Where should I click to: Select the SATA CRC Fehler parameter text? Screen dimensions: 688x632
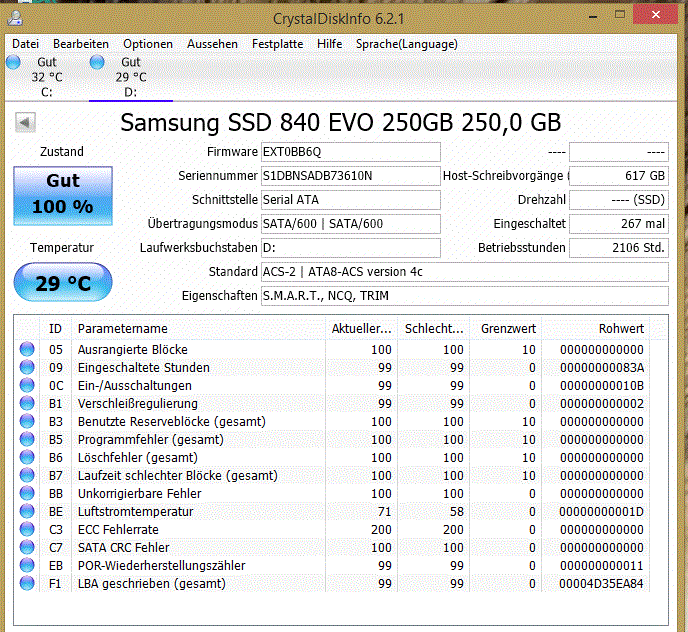123,547
